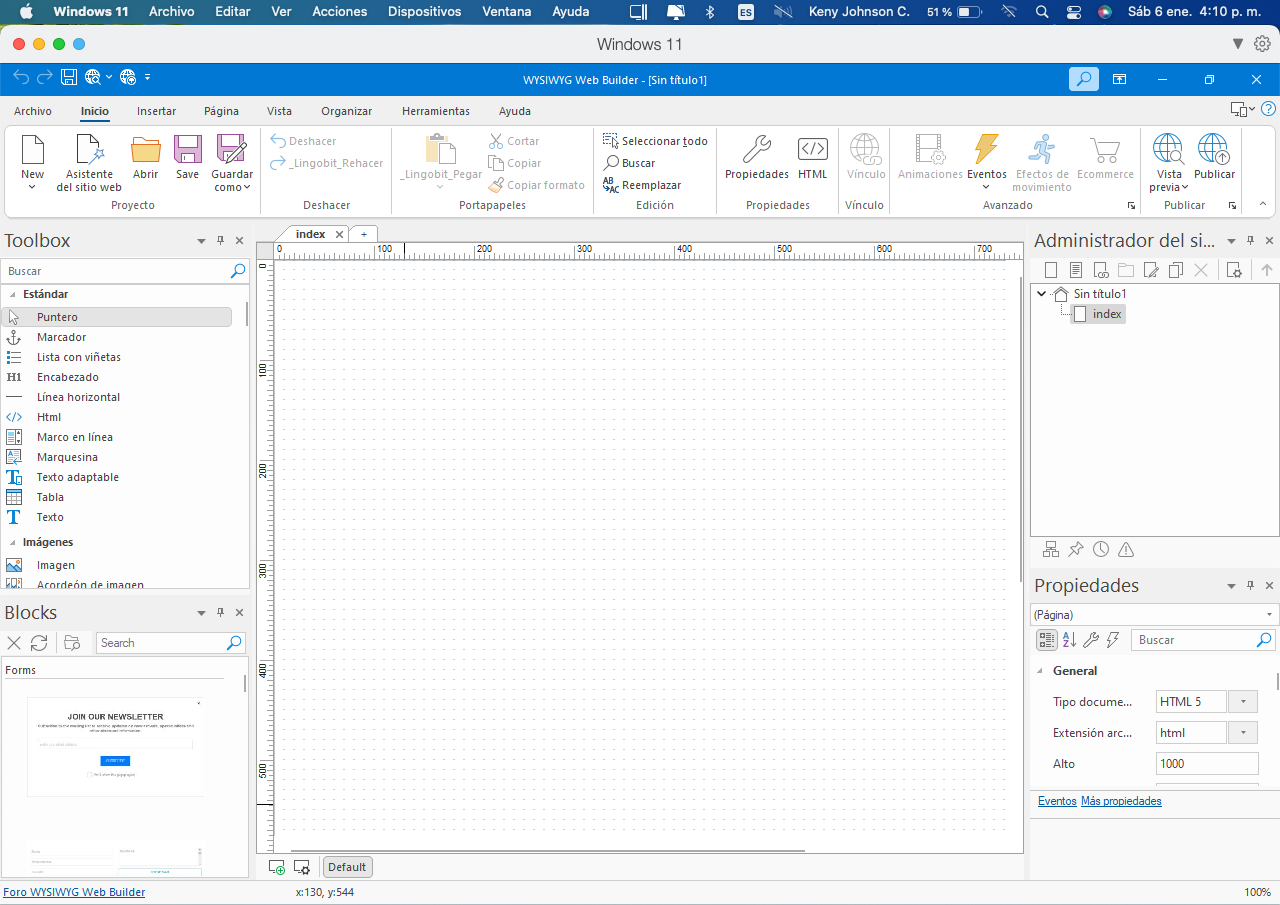Click the site structure icon below site manager

pos(1051,549)
